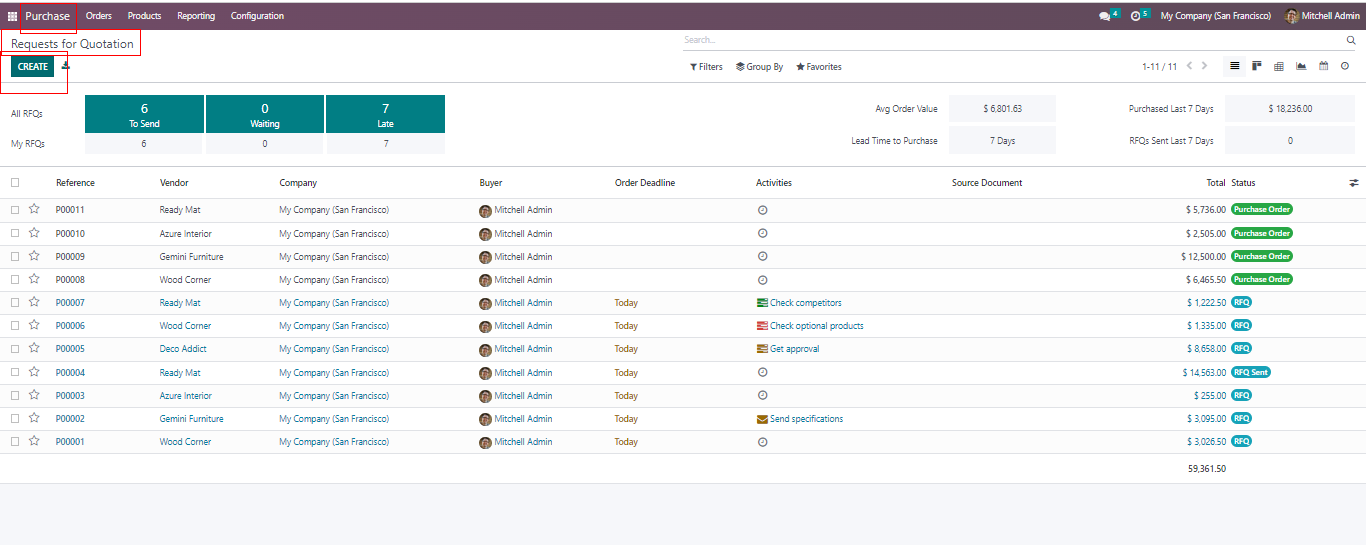Viewport: 1366px width, 545px height.
Task: Open the conversations messages icon
Action: (1104, 16)
